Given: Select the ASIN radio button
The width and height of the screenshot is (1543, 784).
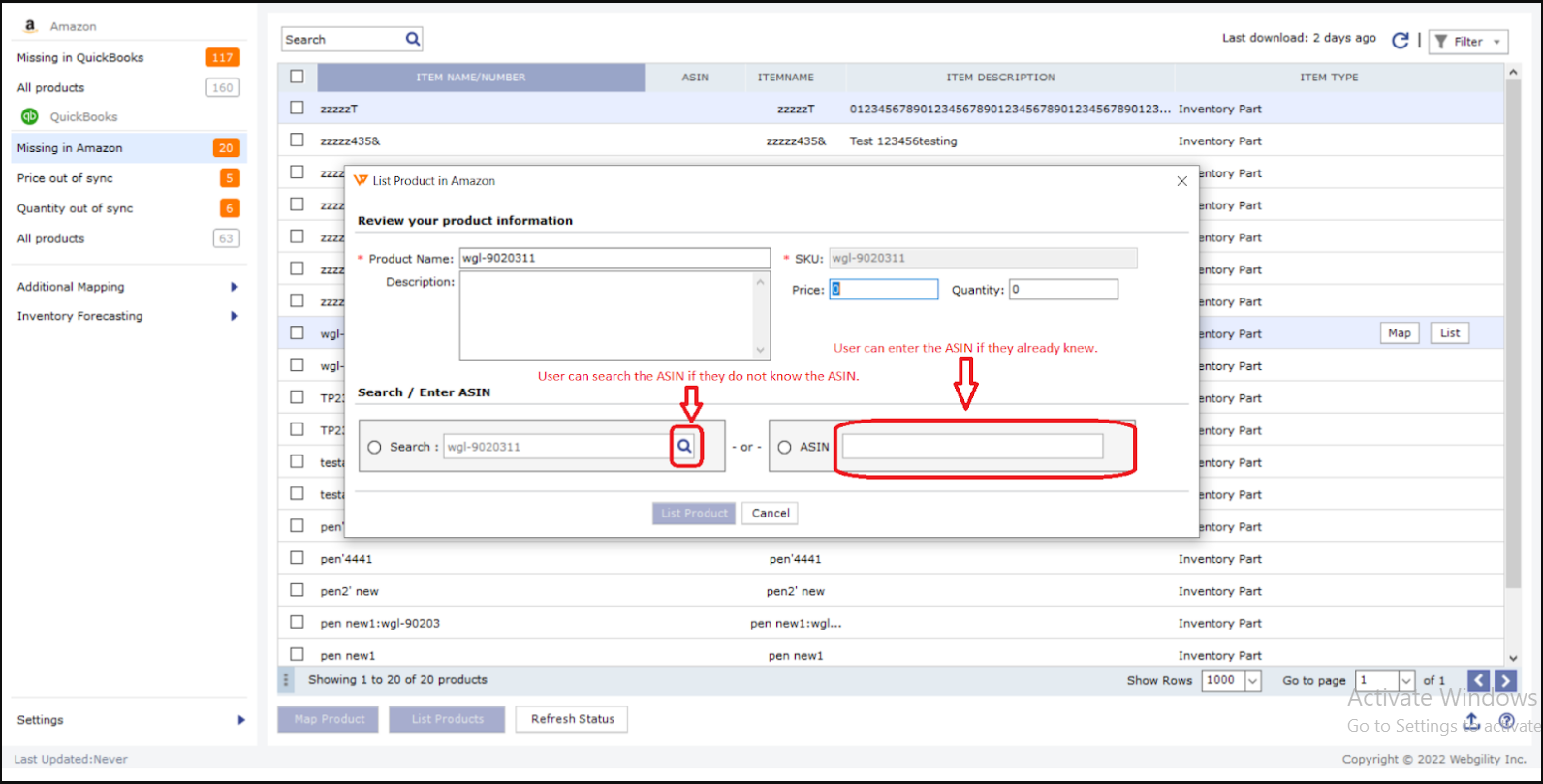Looking at the screenshot, I should coord(784,447).
